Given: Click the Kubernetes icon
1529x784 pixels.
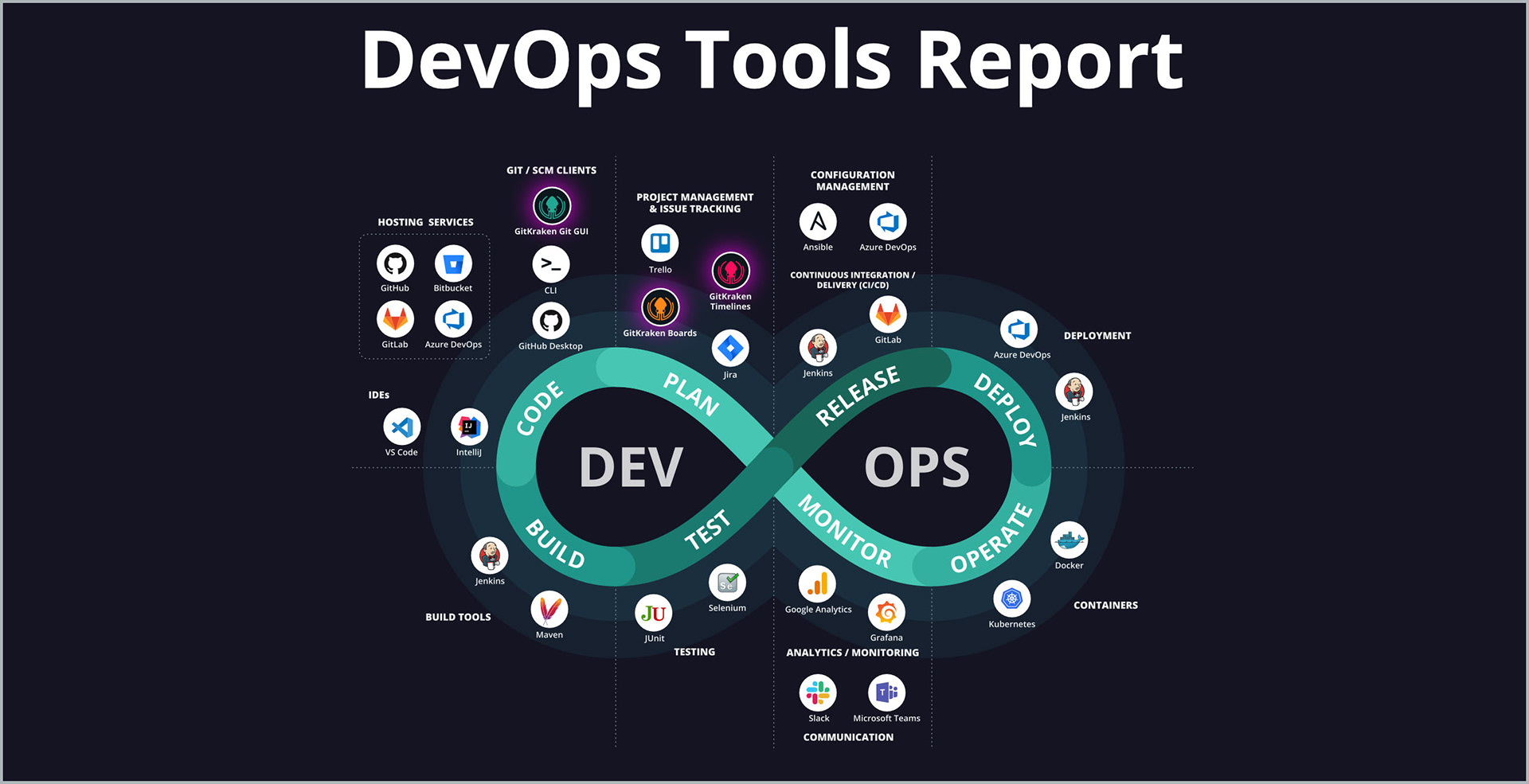Looking at the screenshot, I should point(1012,599).
